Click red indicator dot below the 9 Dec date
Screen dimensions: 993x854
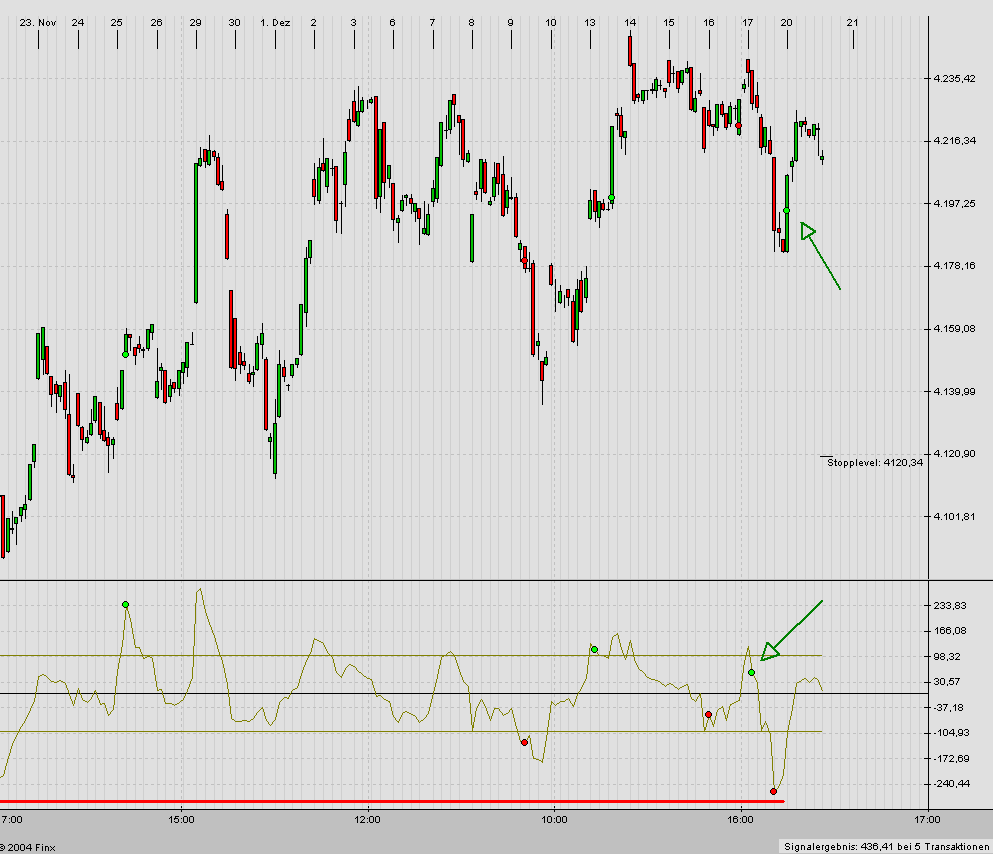(524, 742)
